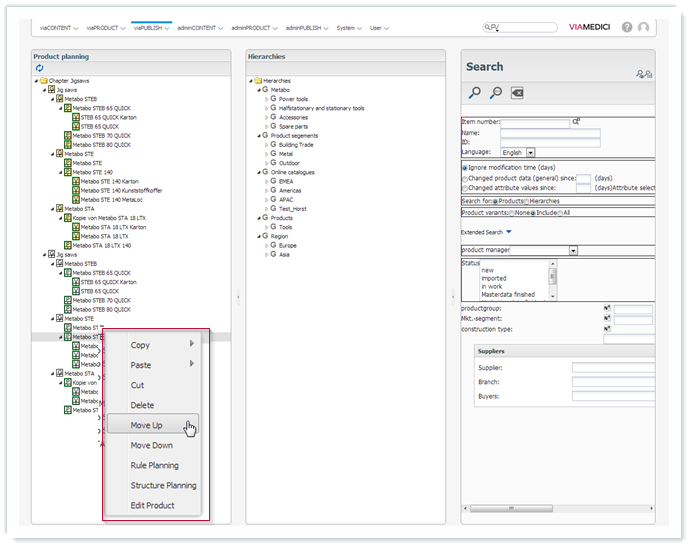Open the viaPRODUCT menu

pyautogui.click(x=102, y=28)
